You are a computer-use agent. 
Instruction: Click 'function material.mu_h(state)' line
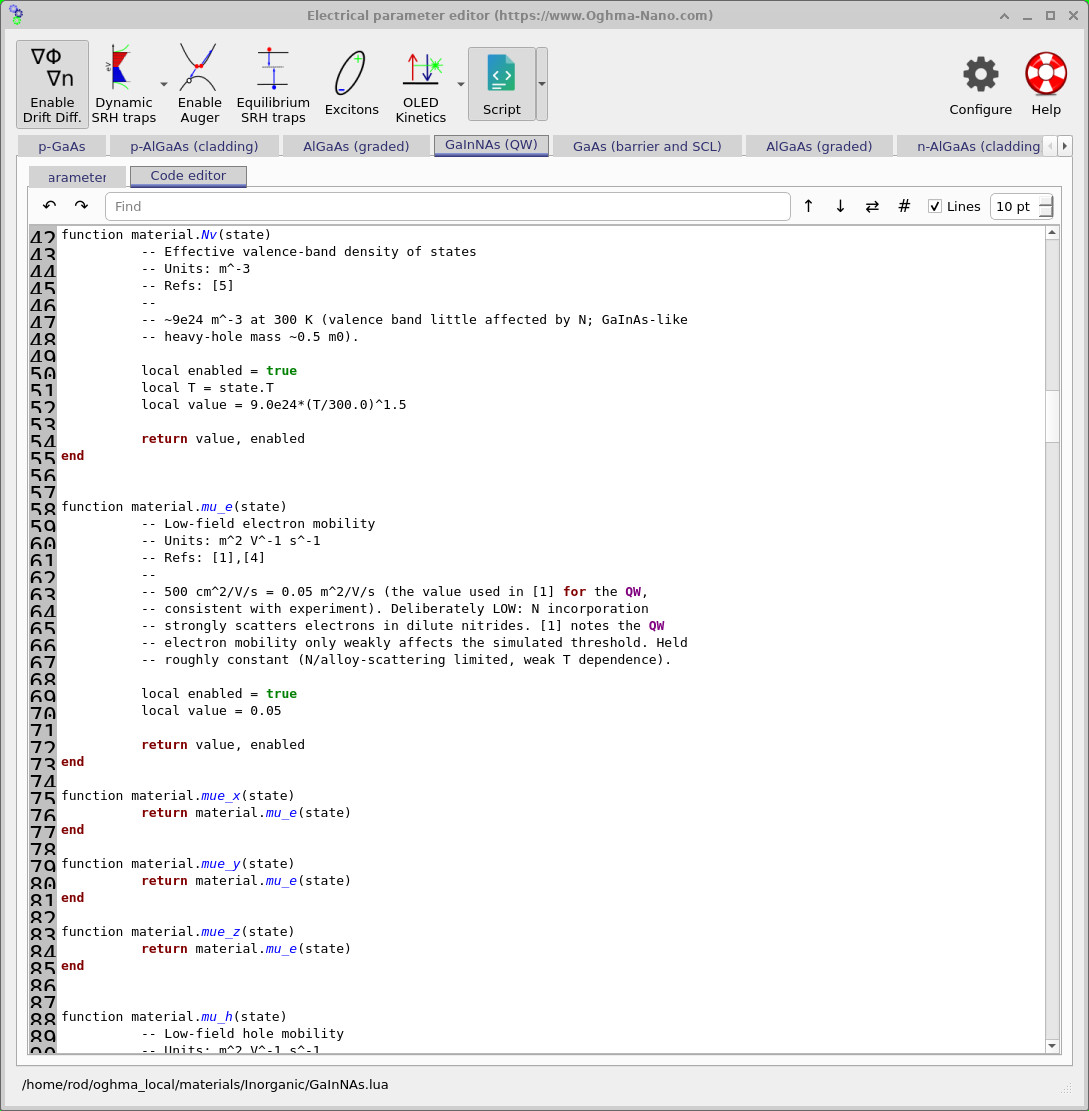[x=174, y=1017]
